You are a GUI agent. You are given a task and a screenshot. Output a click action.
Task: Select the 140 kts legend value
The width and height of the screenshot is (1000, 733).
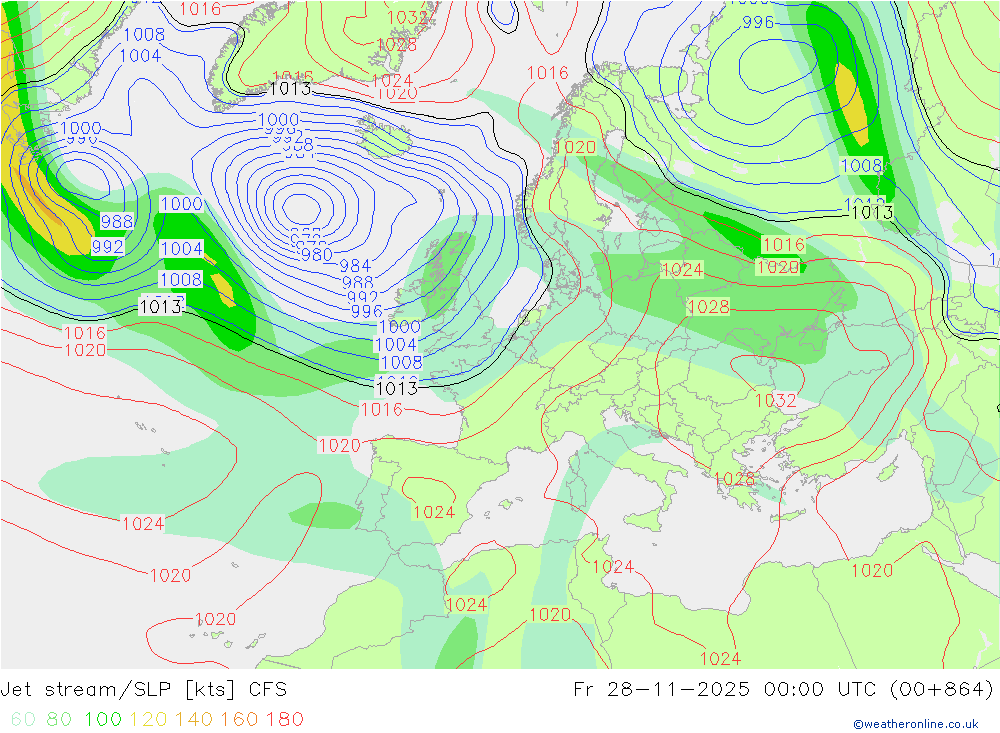point(194,719)
